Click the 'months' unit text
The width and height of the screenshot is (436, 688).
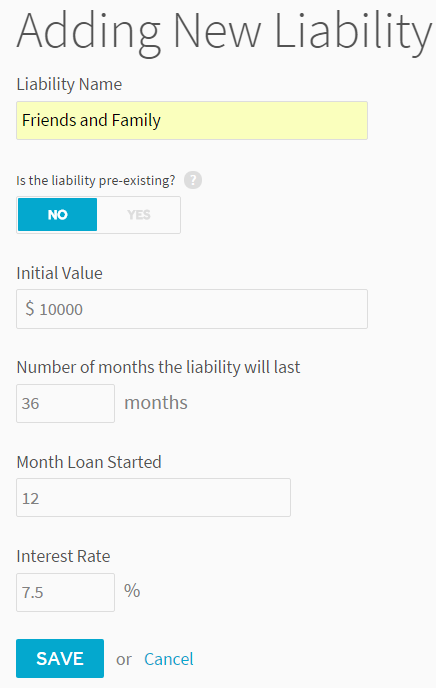[156, 403]
